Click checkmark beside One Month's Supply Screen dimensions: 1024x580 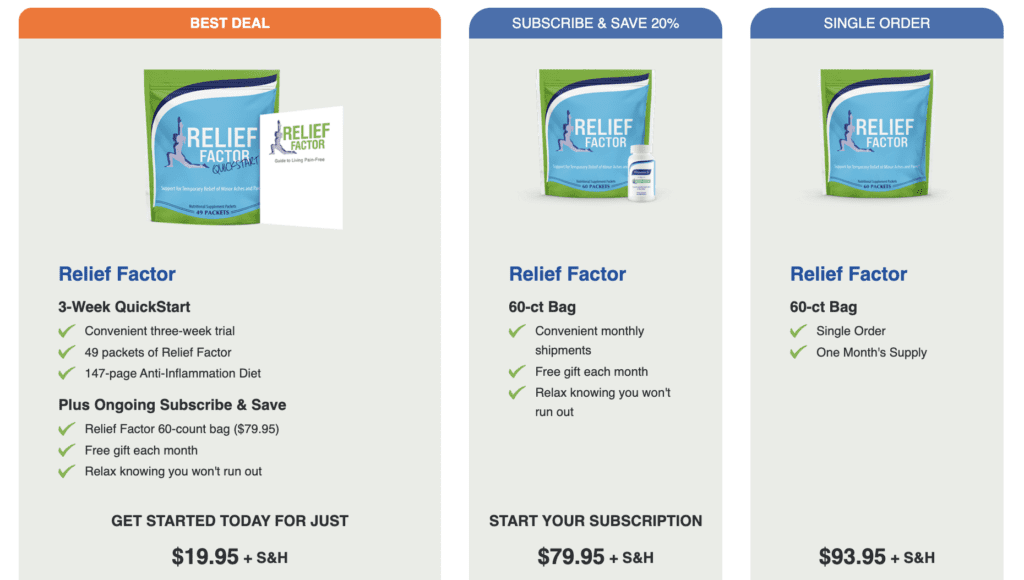798,353
